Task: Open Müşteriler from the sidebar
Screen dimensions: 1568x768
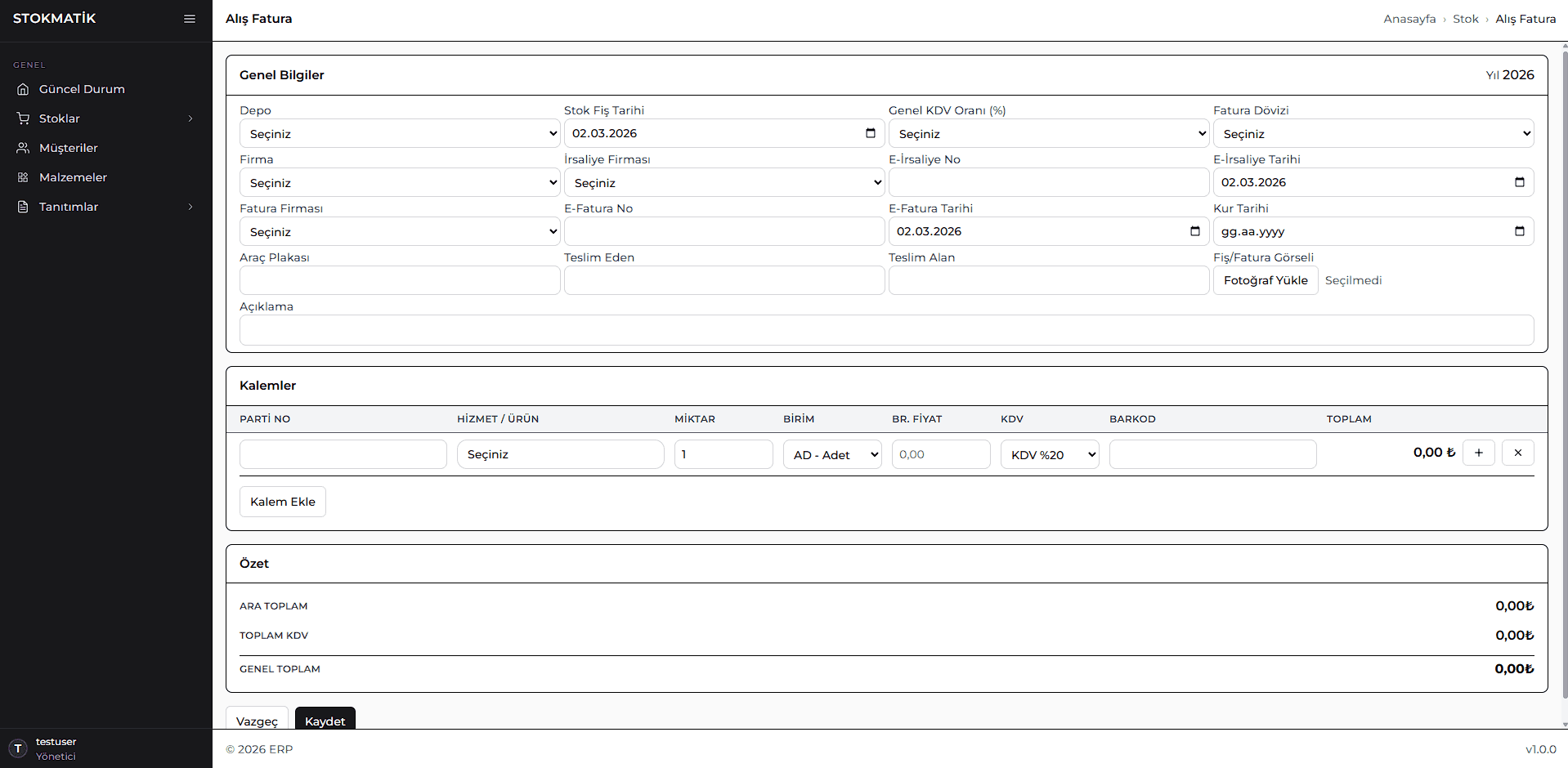Action: coord(69,148)
